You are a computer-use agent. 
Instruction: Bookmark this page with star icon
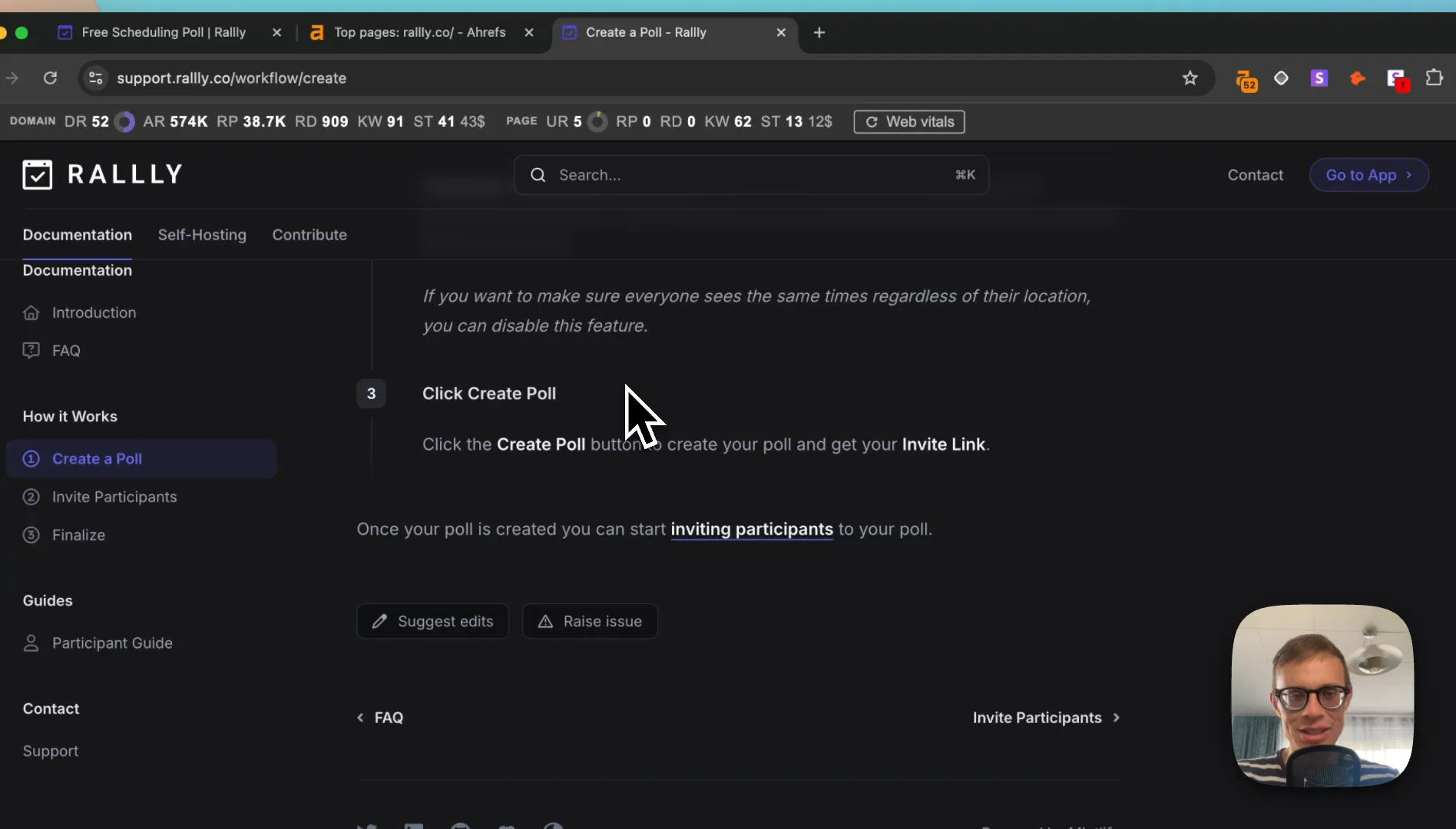point(1190,78)
